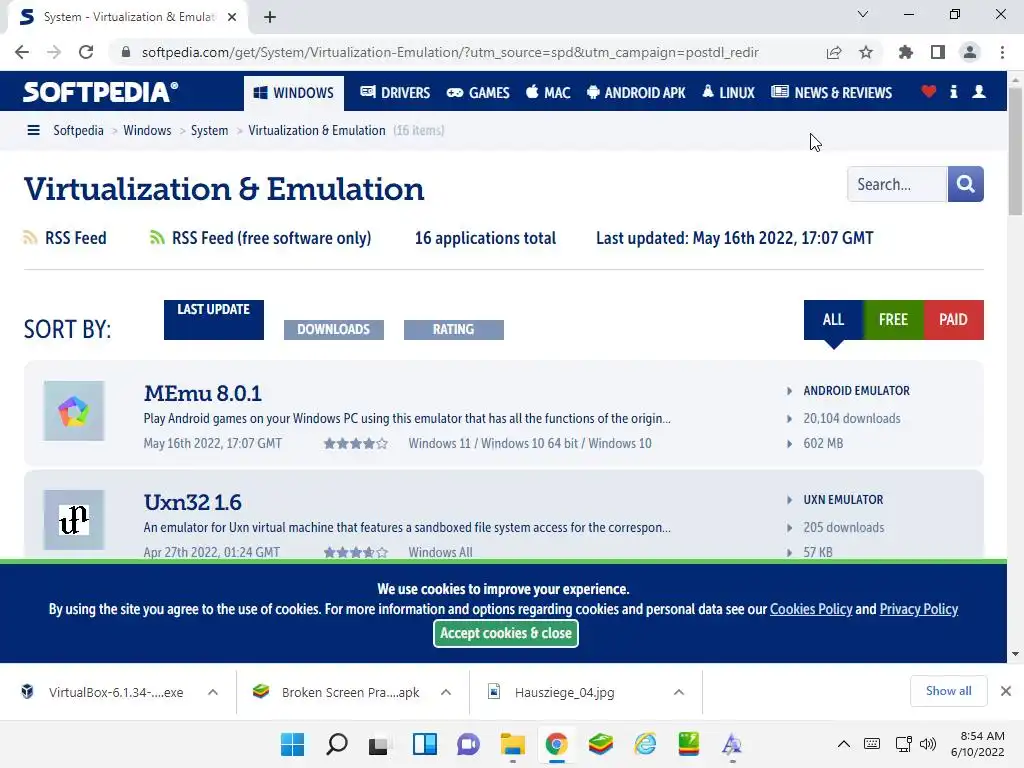
Task: Click the ANDROID EMULATOR category arrow
Action: coord(789,391)
